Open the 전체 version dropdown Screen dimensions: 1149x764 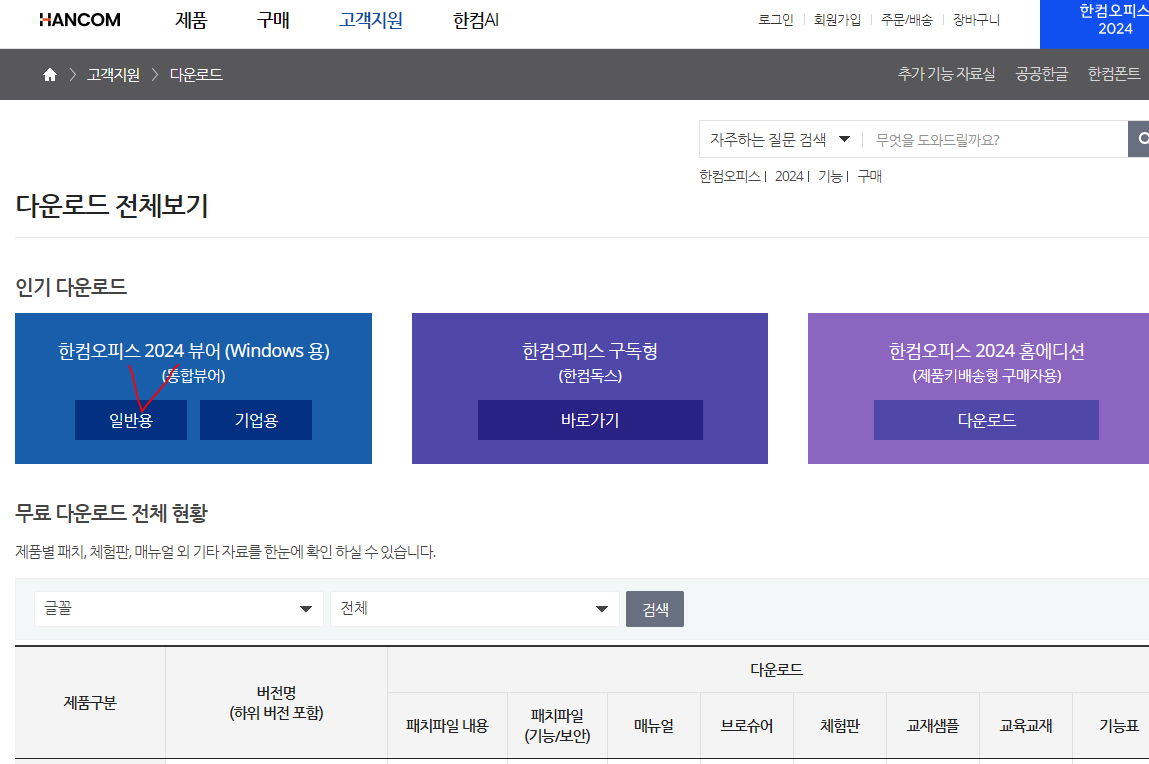(474, 608)
